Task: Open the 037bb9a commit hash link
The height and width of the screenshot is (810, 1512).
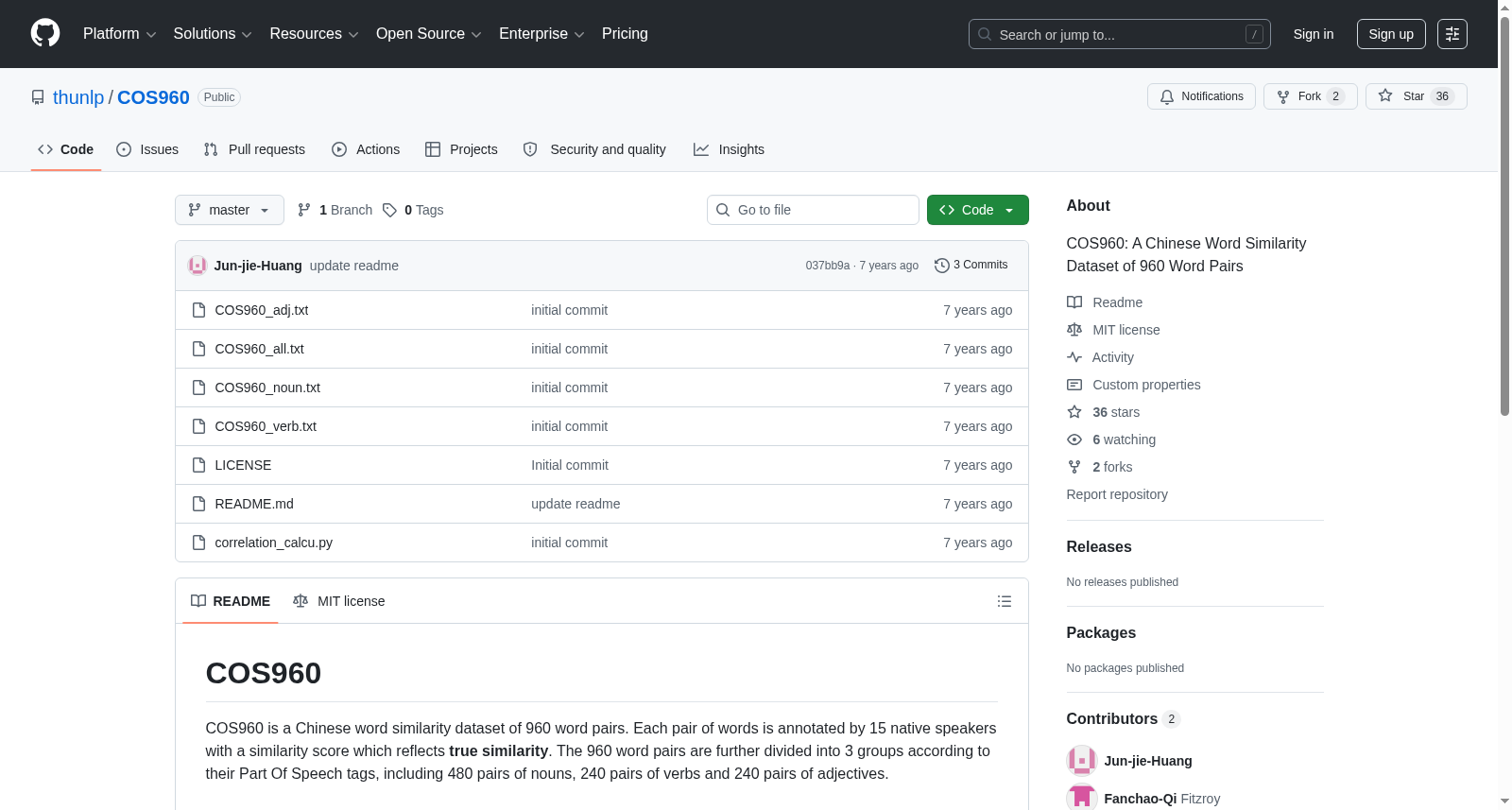Action: (828, 266)
